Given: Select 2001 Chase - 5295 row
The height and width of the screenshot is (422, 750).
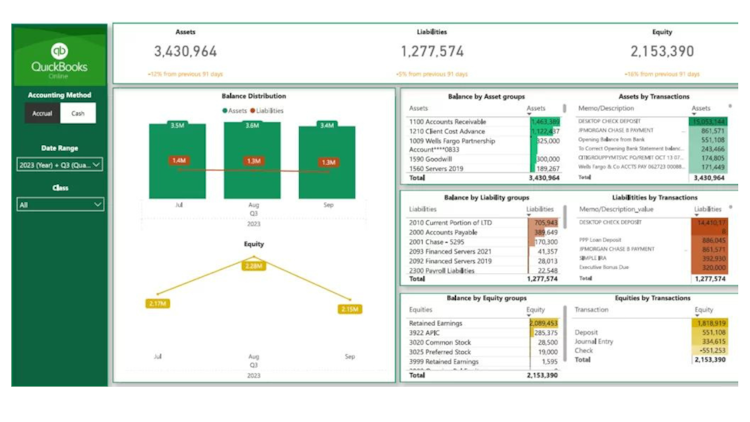Looking at the screenshot, I should point(483,242).
